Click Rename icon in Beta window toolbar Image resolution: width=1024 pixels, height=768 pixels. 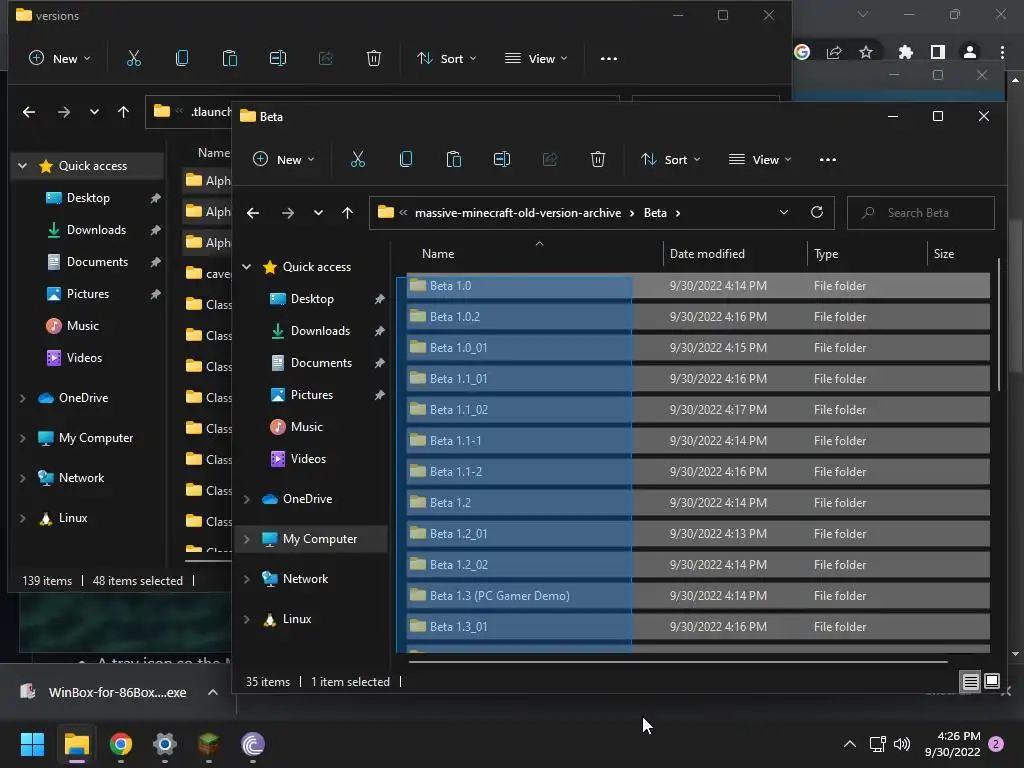[502, 159]
